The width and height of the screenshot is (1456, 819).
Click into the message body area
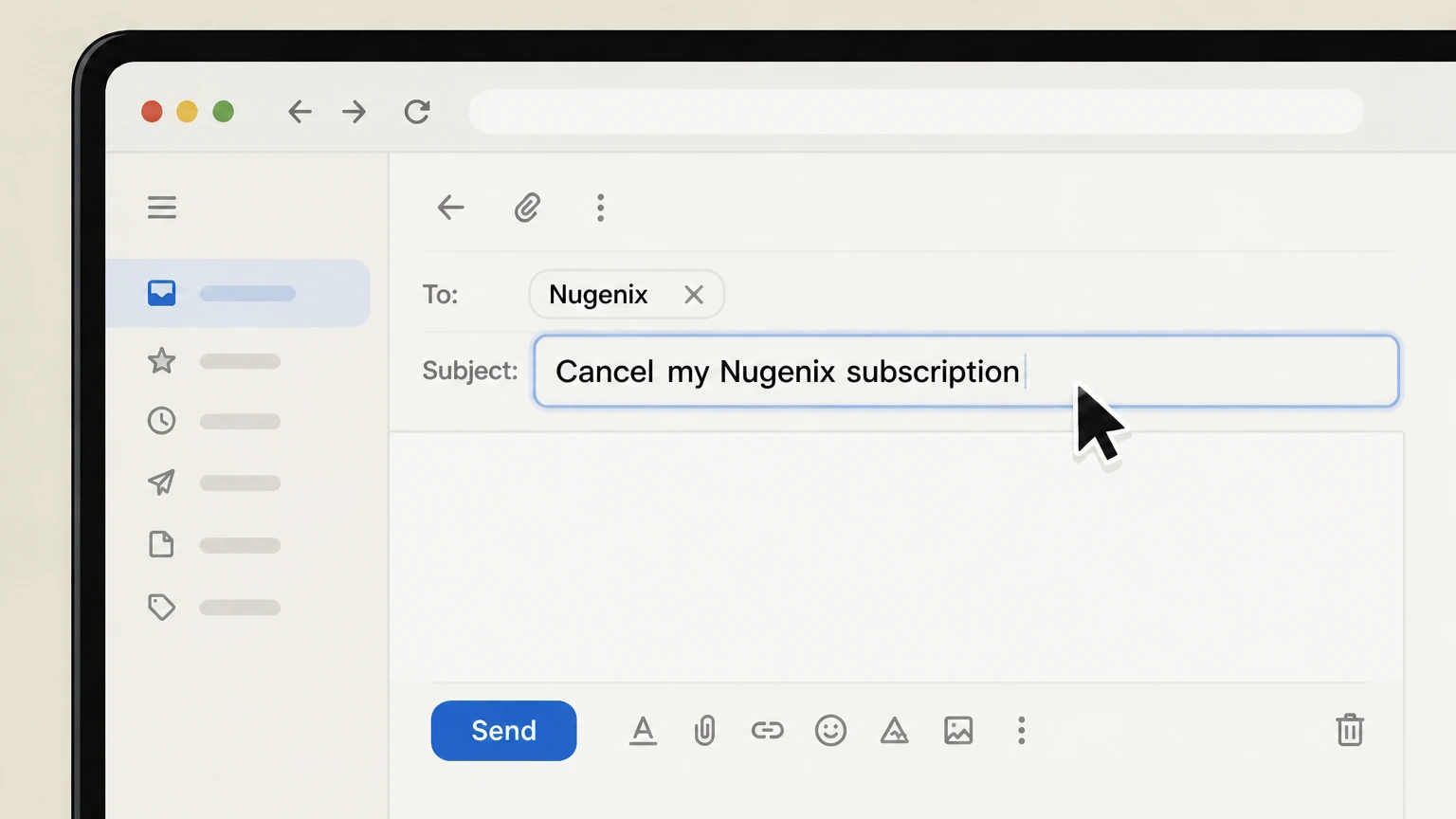coord(897,557)
